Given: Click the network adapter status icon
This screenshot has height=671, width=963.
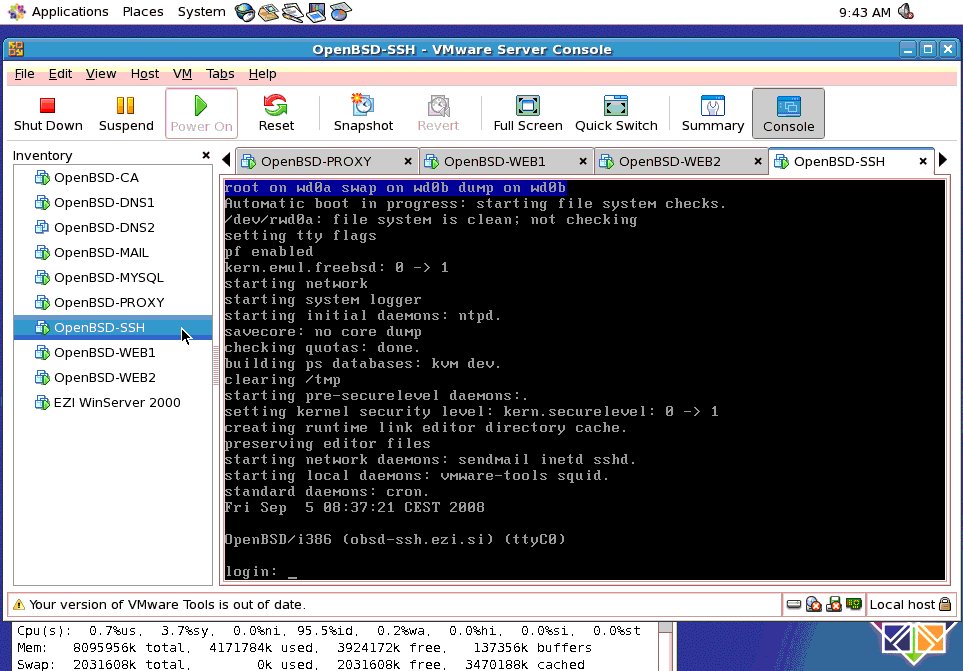Looking at the screenshot, I should coord(854,604).
